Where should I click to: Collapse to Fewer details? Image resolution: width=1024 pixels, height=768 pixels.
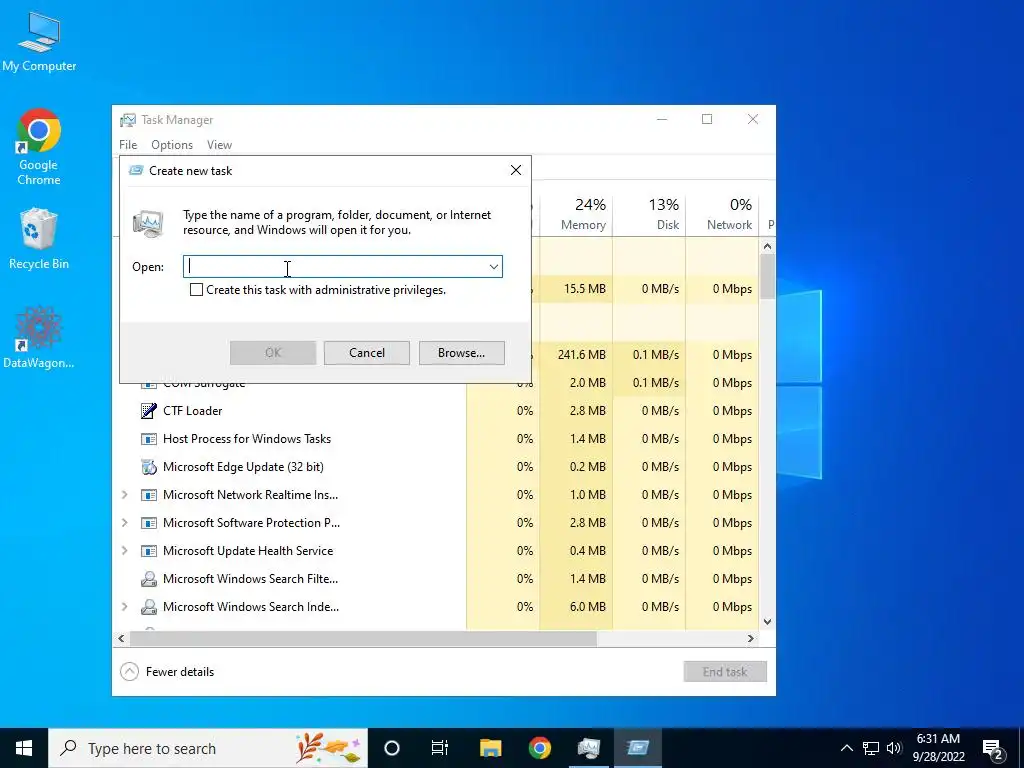point(167,672)
